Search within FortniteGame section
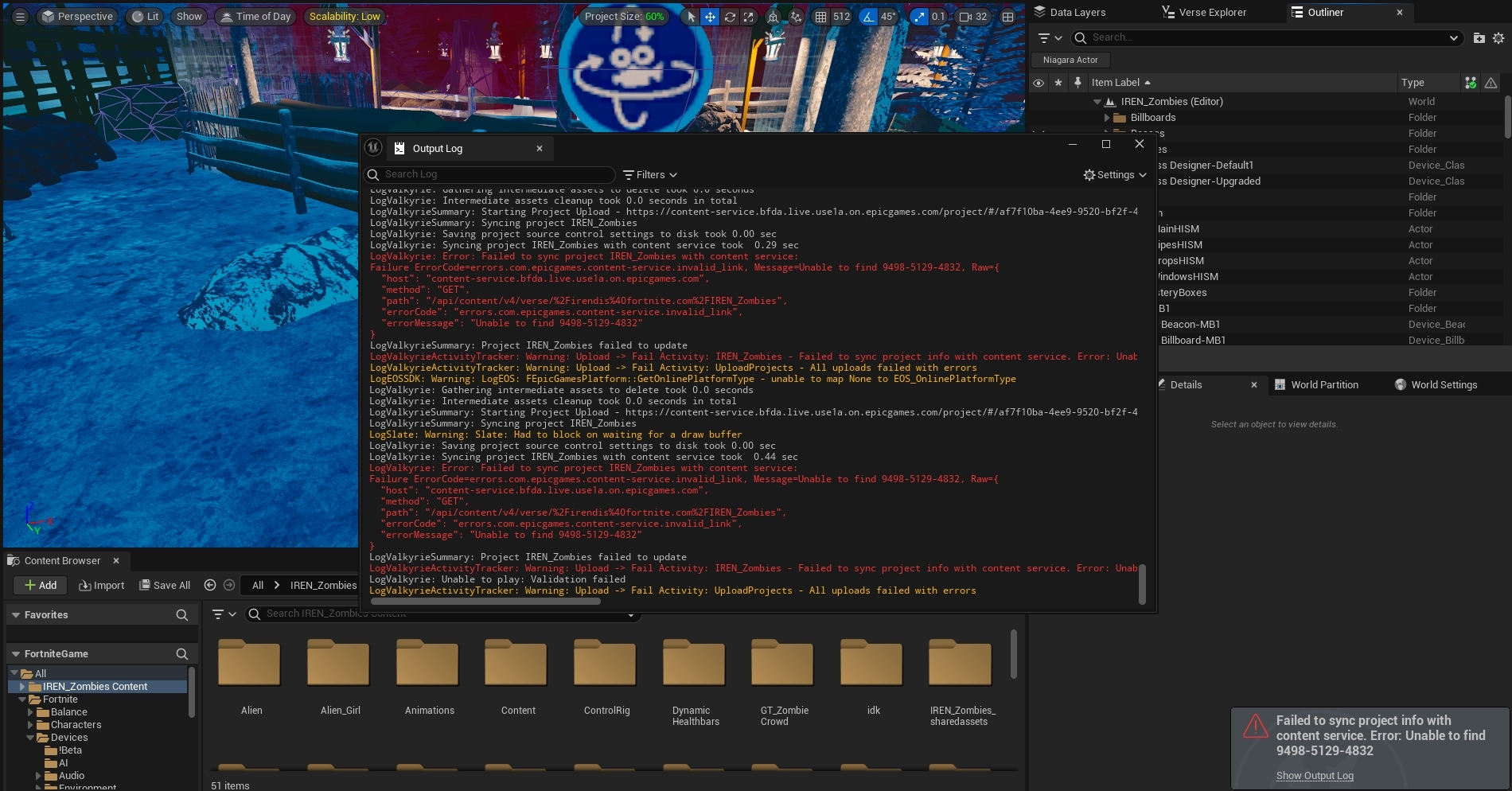Viewport: 1512px width, 791px height. tap(182, 654)
